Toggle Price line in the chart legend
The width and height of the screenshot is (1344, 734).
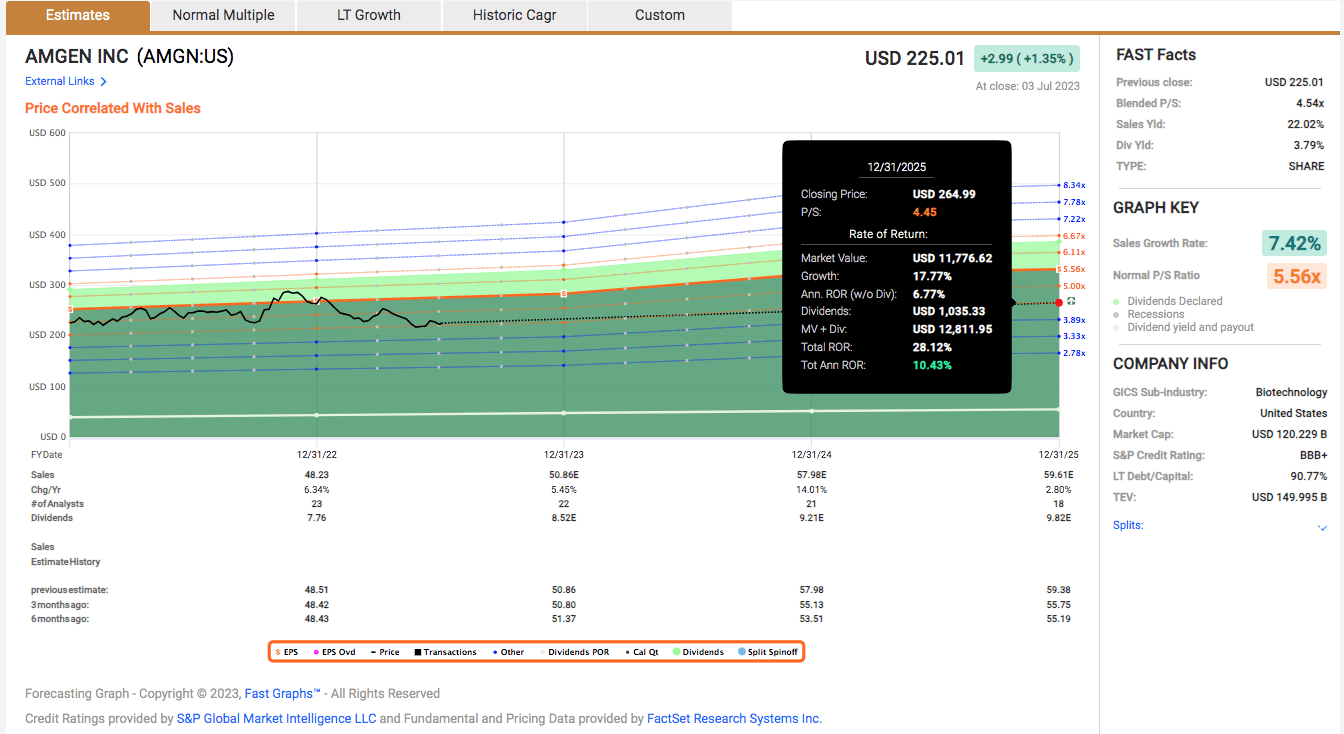click(383, 652)
